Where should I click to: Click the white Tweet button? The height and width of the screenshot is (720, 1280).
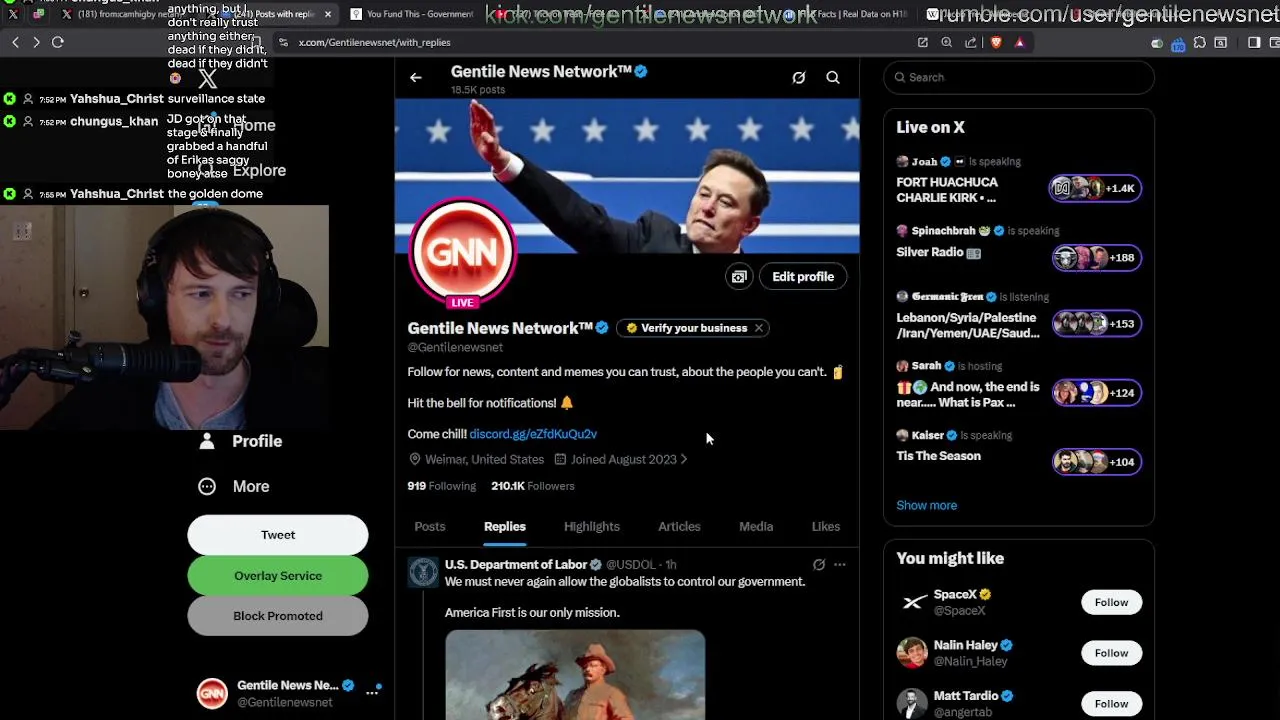[x=278, y=535]
